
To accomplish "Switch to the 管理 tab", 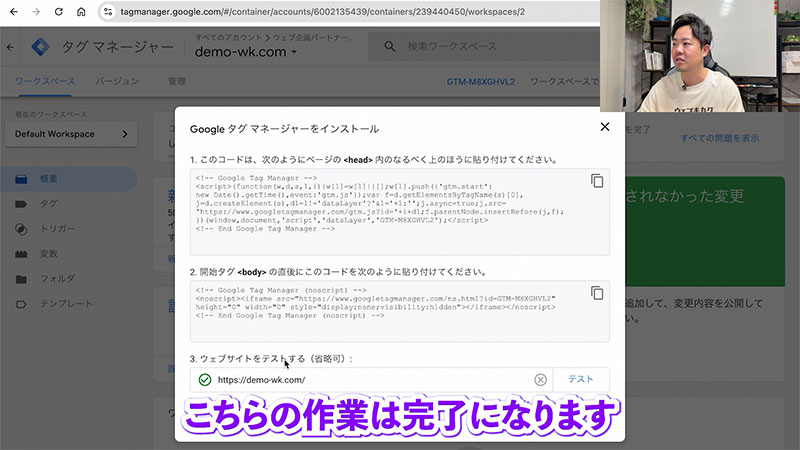I will click(x=177, y=81).
